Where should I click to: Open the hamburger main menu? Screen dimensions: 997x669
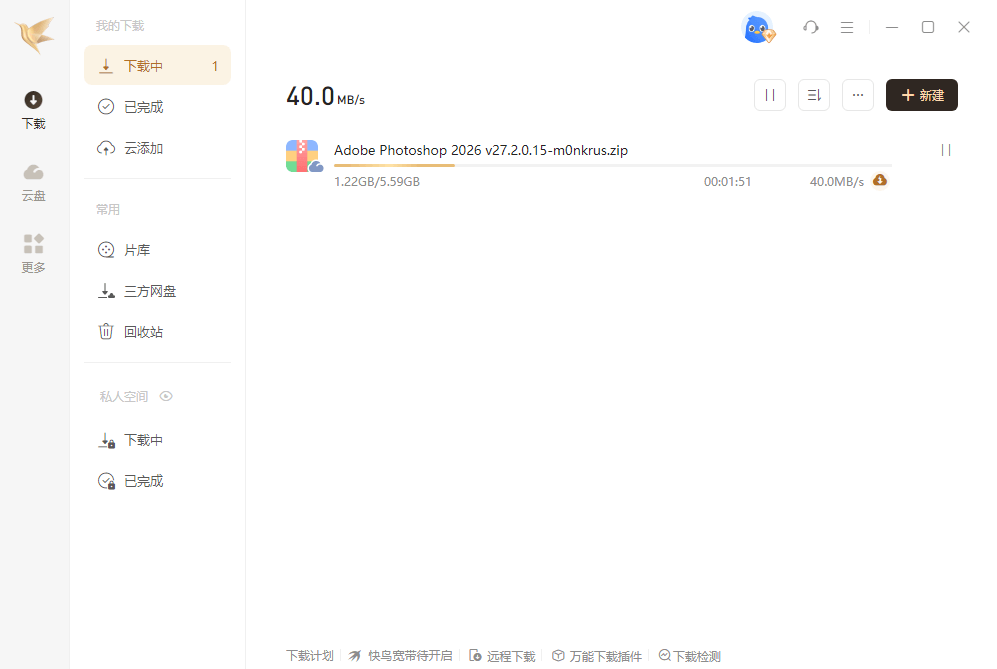click(x=847, y=27)
